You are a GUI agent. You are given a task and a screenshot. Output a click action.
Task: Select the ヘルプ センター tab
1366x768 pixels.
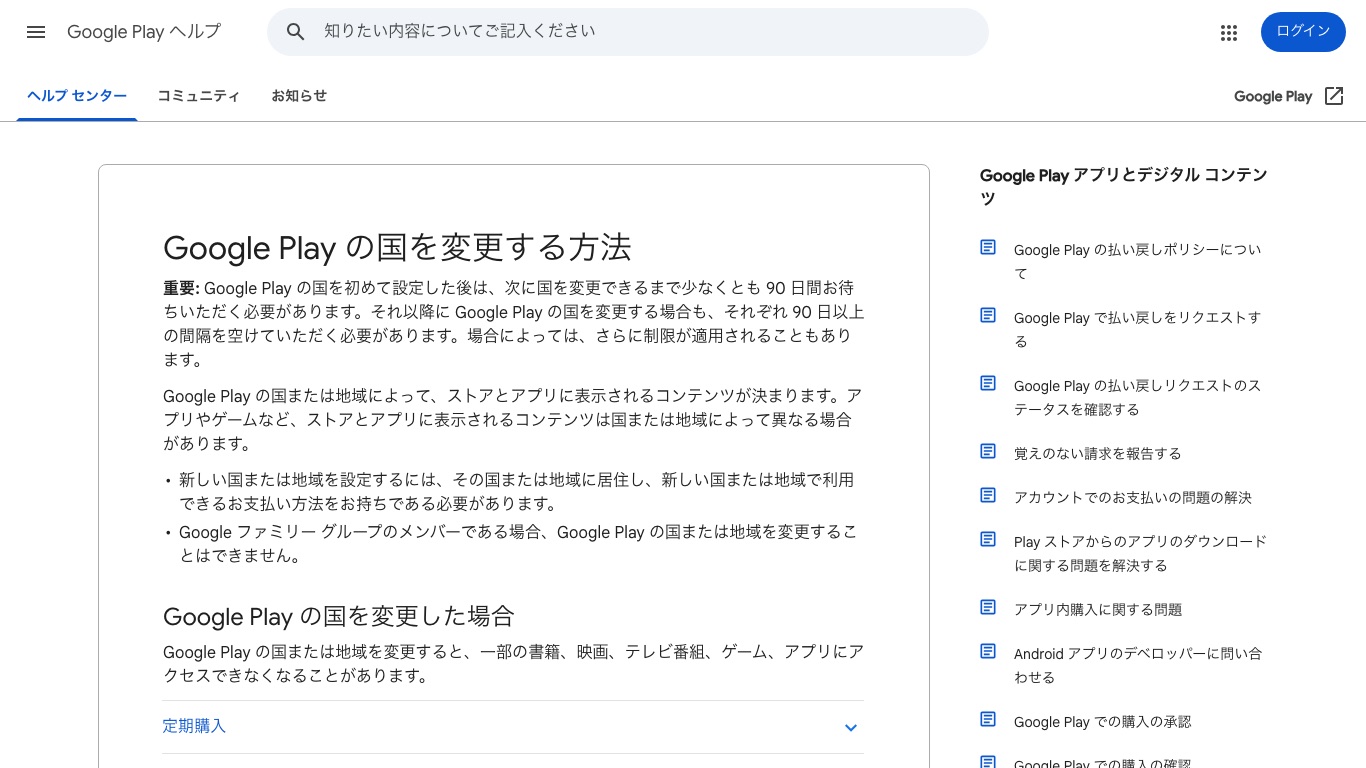click(x=77, y=96)
